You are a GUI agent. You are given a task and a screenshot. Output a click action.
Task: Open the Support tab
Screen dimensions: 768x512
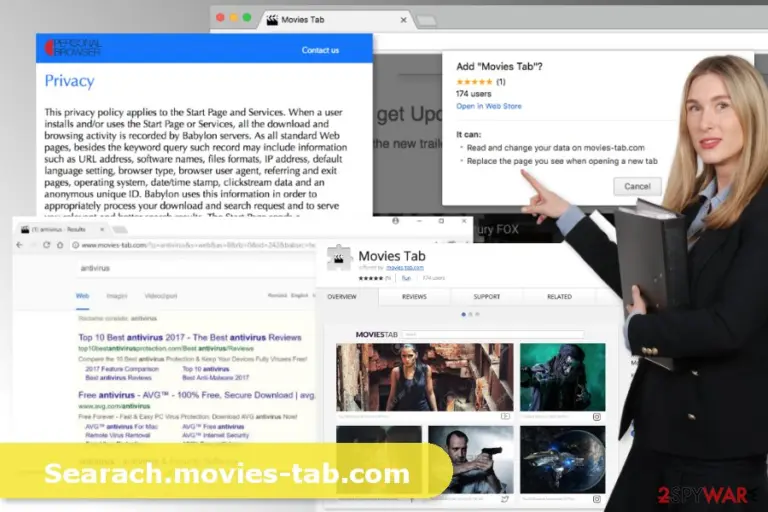pos(486,296)
